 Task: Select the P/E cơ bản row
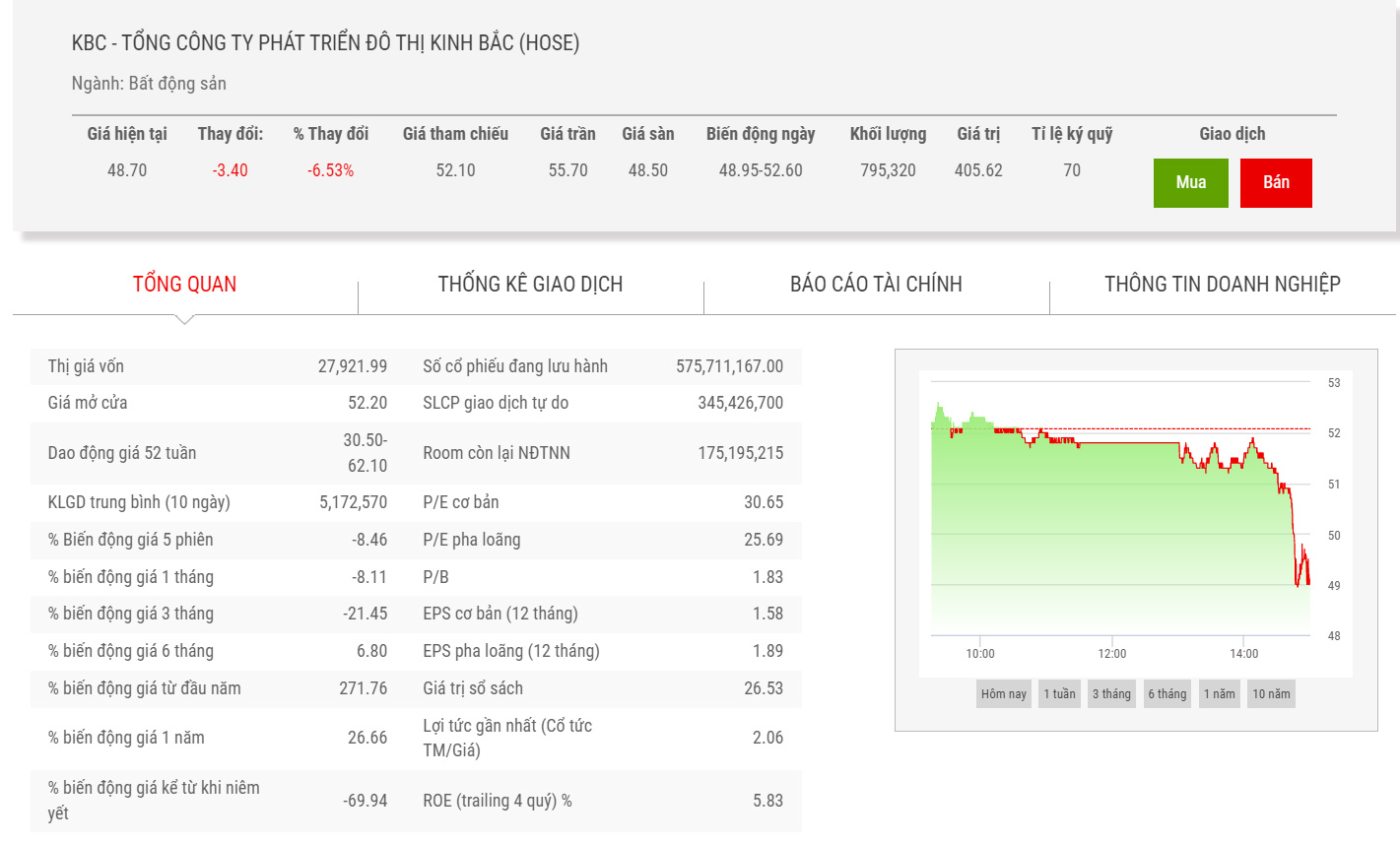click(x=603, y=502)
